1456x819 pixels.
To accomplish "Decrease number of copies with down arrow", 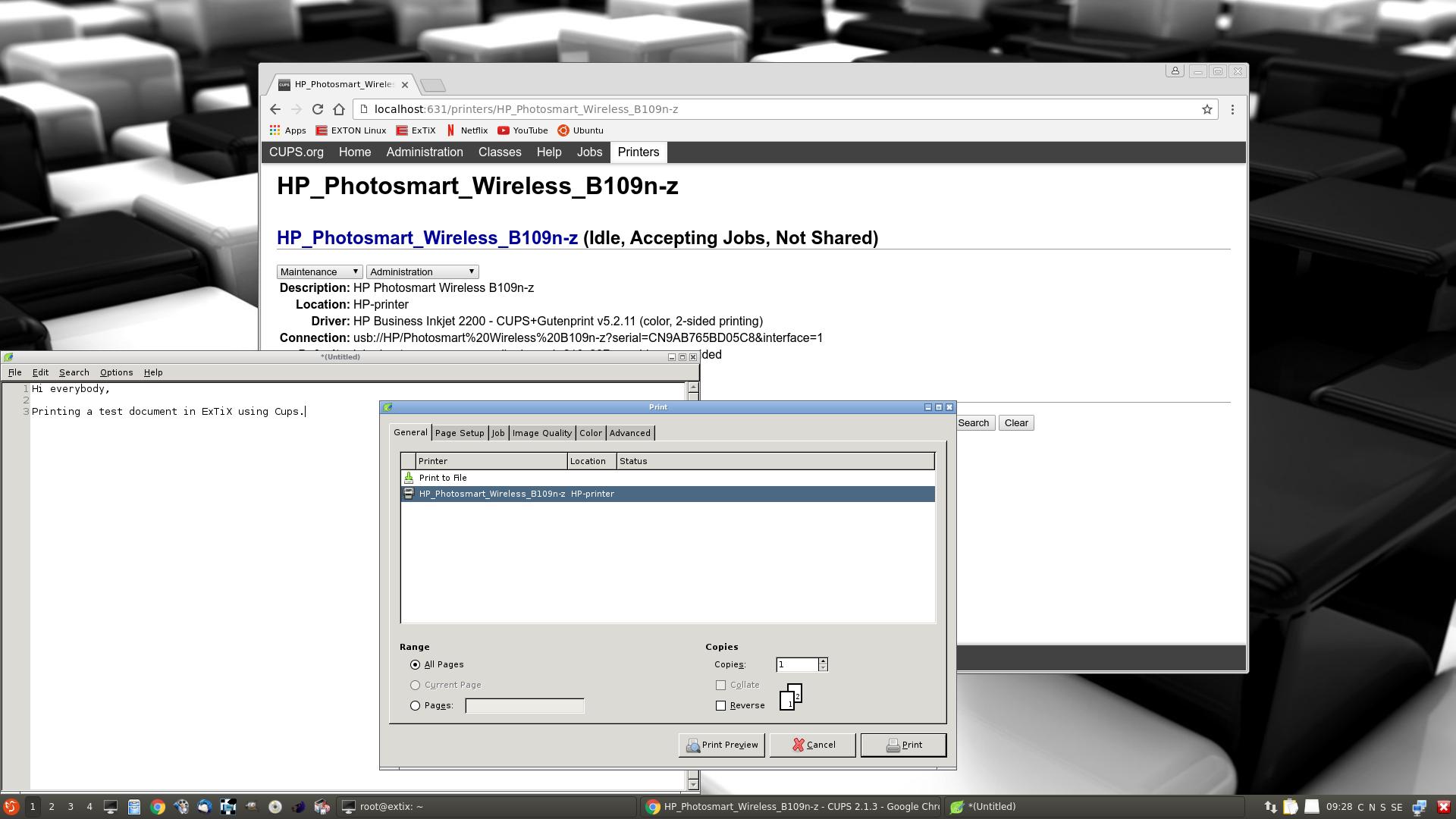I will point(823,668).
